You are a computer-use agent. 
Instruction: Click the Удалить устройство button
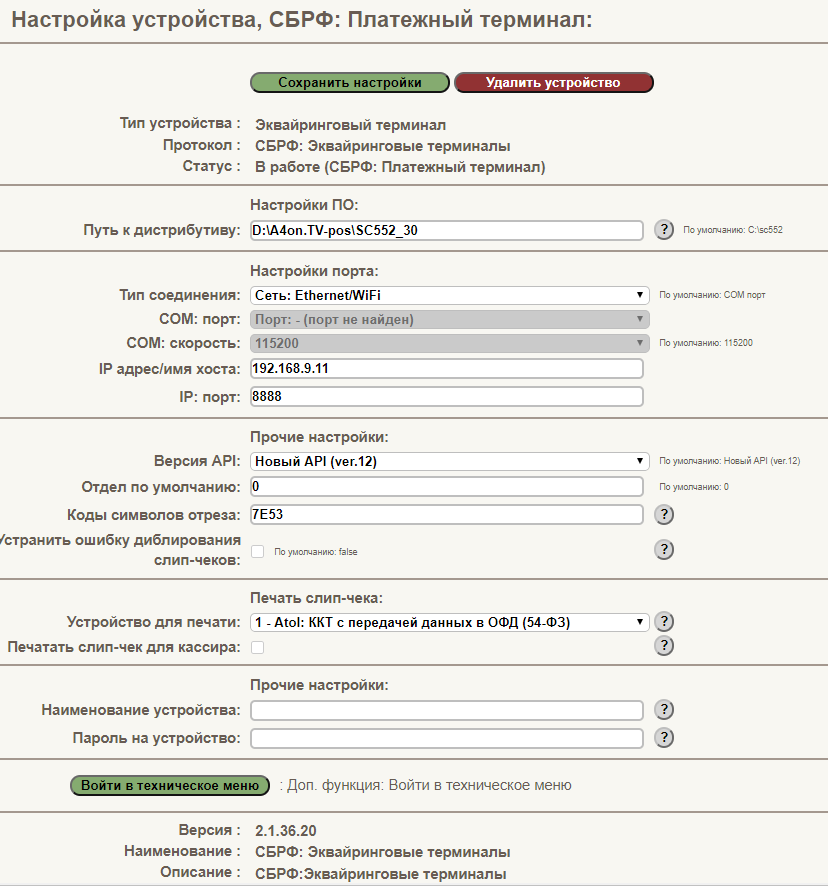point(554,82)
